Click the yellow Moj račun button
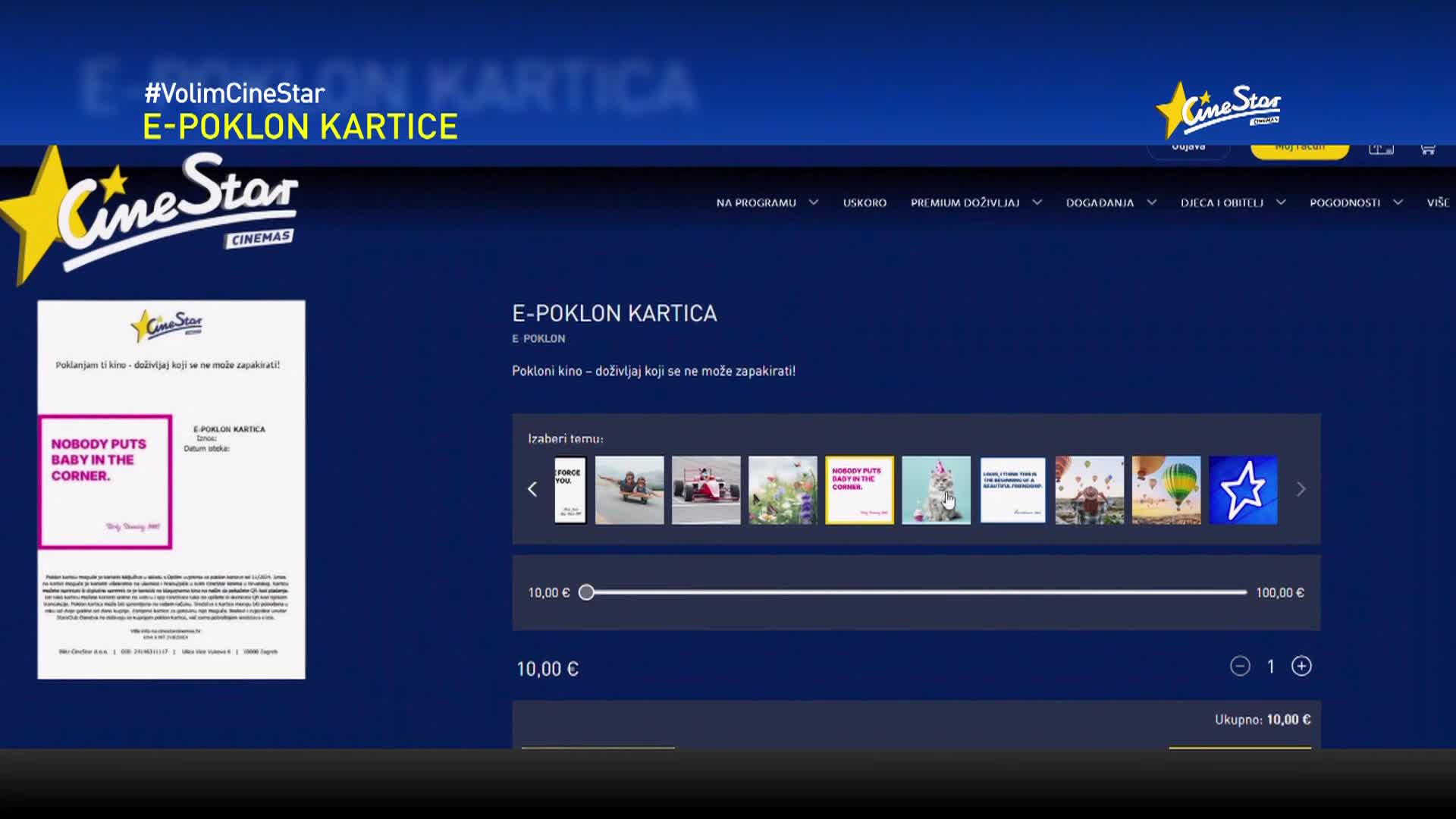1456x819 pixels. 1299,149
